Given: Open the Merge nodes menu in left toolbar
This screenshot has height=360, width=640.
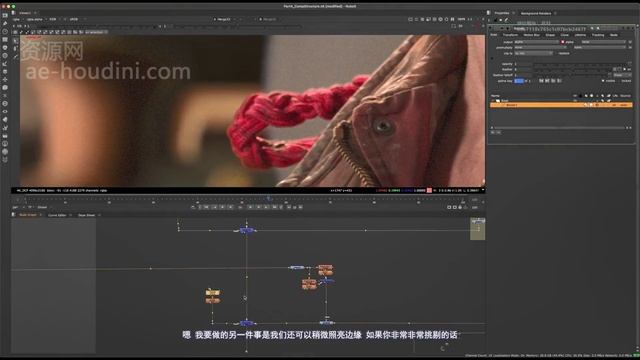Looking at the screenshot, I should pyautogui.click(x=5, y=71).
